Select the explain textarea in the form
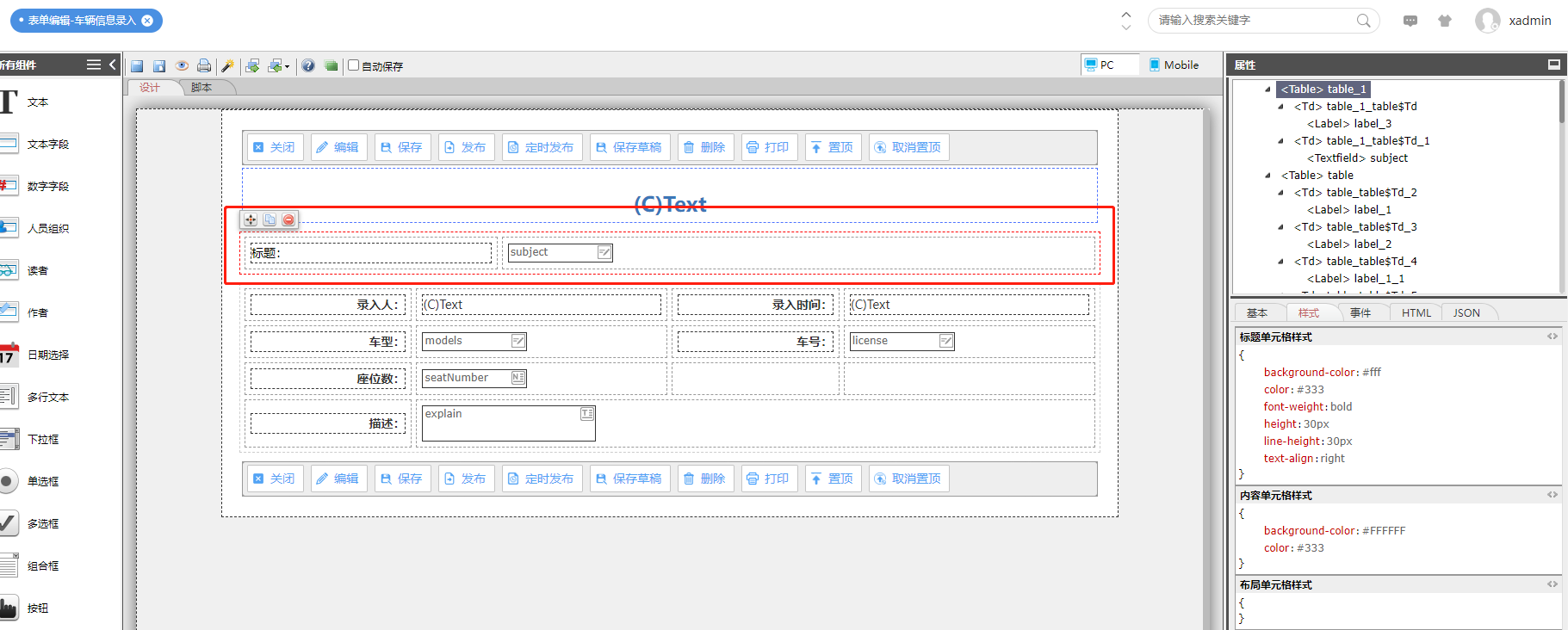 coord(508,423)
